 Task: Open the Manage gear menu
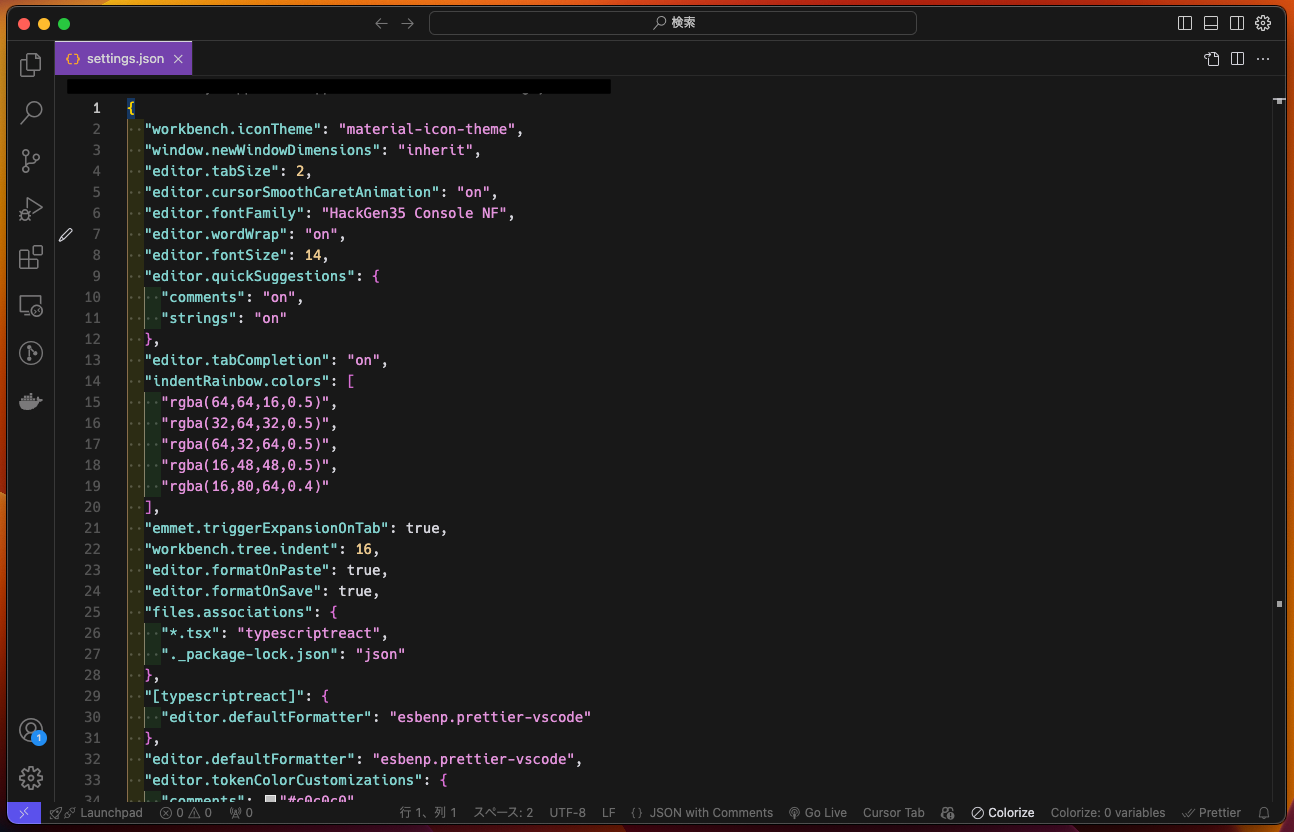click(31, 777)
